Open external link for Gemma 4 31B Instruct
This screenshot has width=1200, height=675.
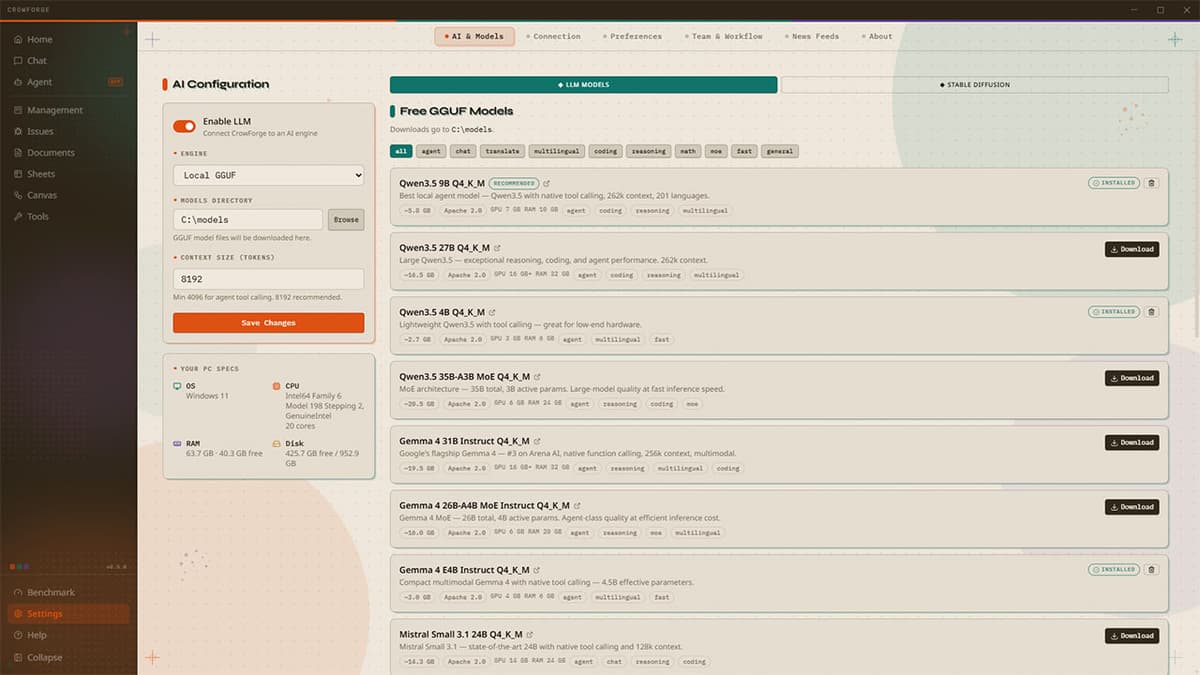537,441
